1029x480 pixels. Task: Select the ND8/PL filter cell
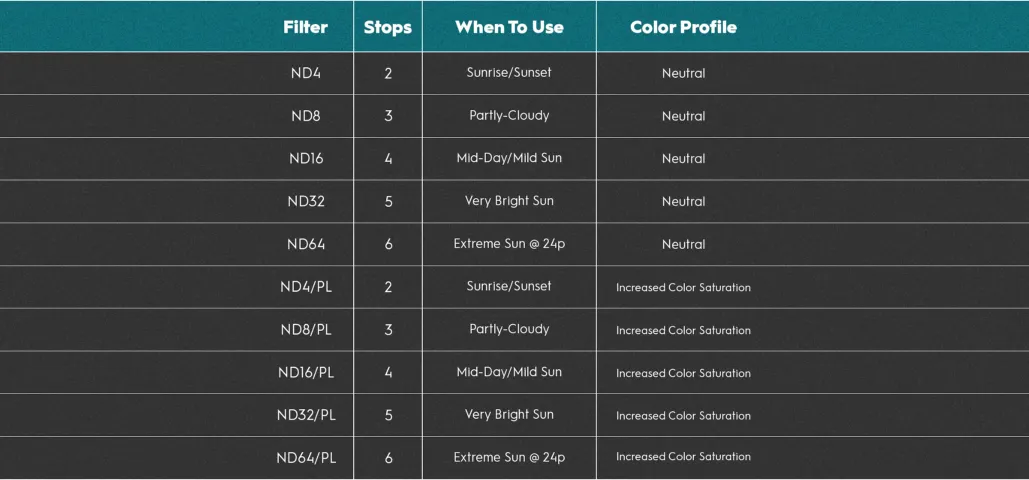coord(306,329)
